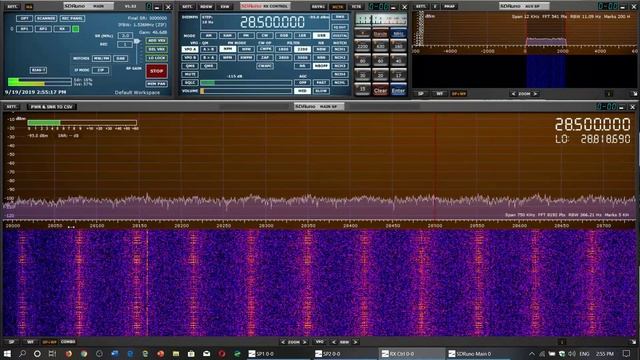The width and height of the screenshot is (640, 360).
Task: Toggle BIAS-T in Main window
Action: coord(38,70)
